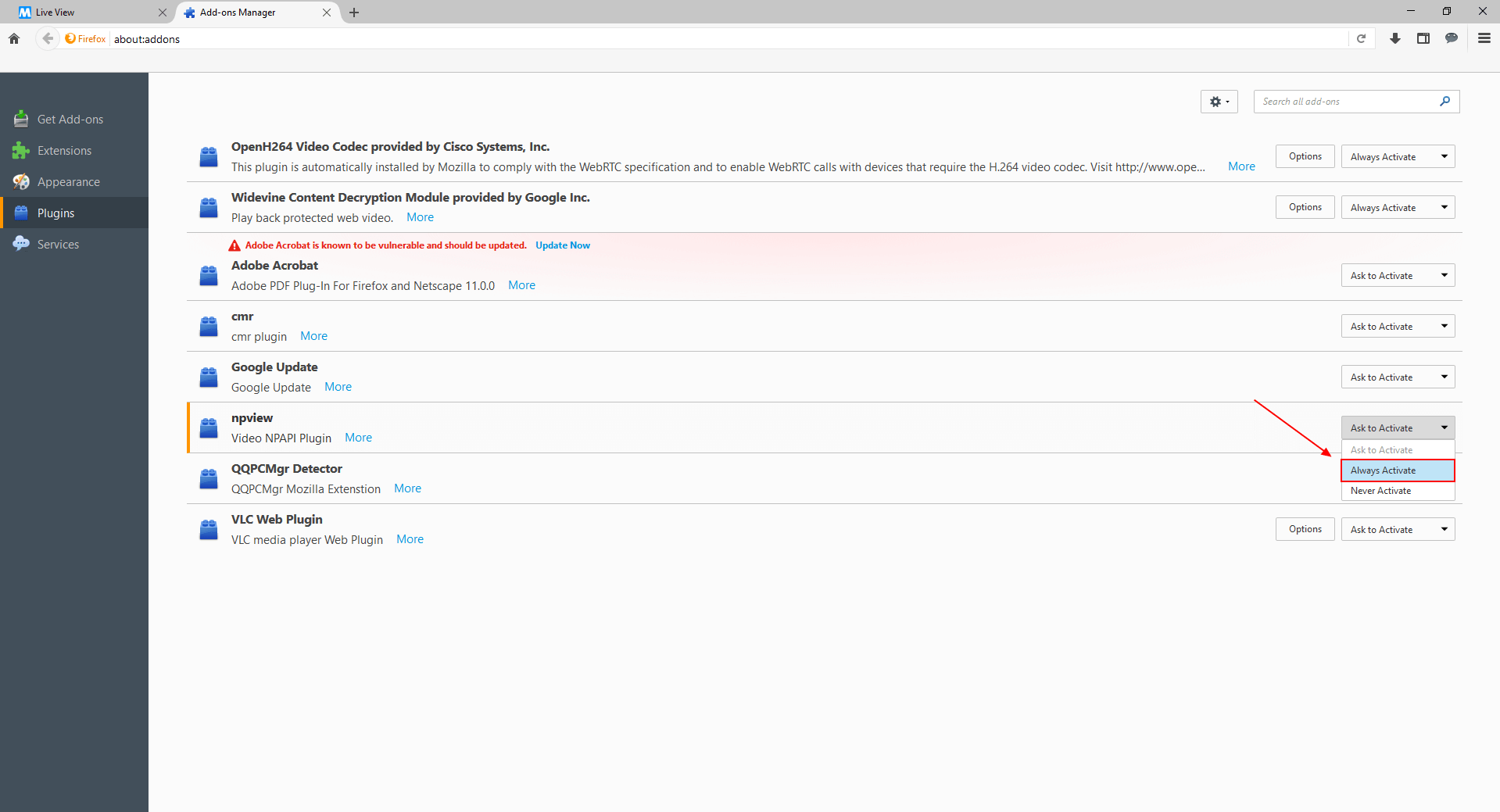Image resolution: width=1500 pixels, height=812 pixels.
Task: Click the Appearance palette icon
Action: [21, 181]
